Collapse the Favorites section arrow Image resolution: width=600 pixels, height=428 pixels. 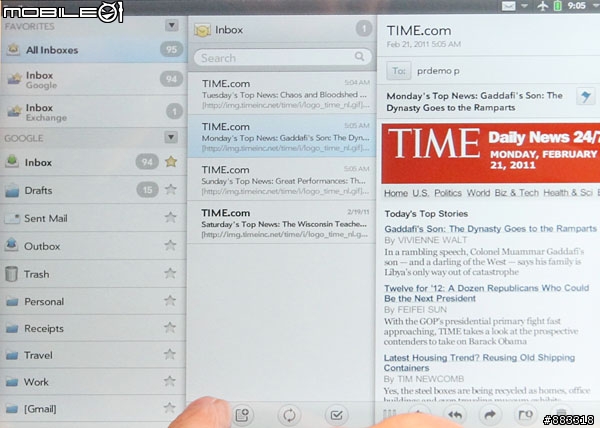[171, 26]
